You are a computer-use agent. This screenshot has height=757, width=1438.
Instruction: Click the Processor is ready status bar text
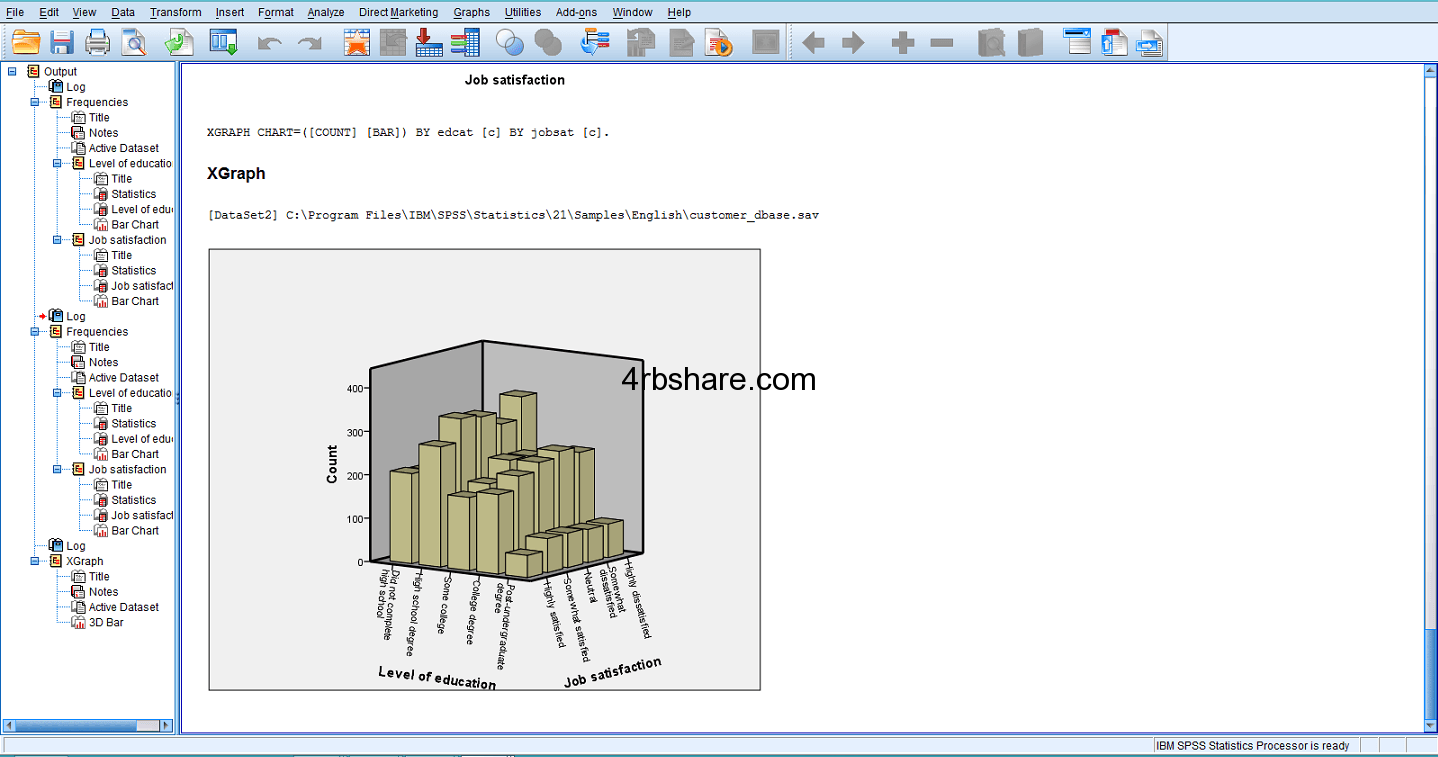coord(1252,745)
